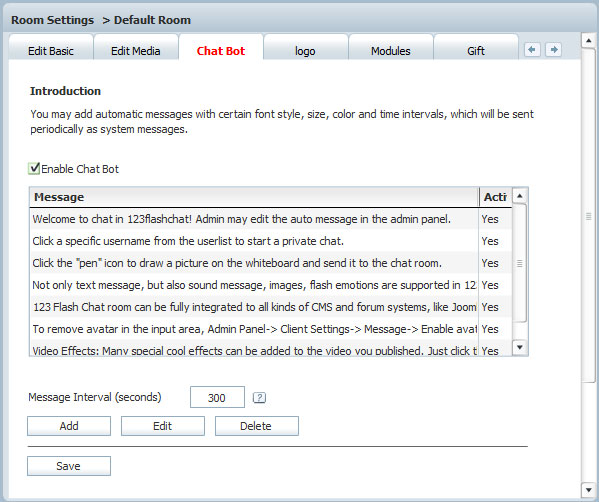Go to the Modules tab

[x=390, y=51]
